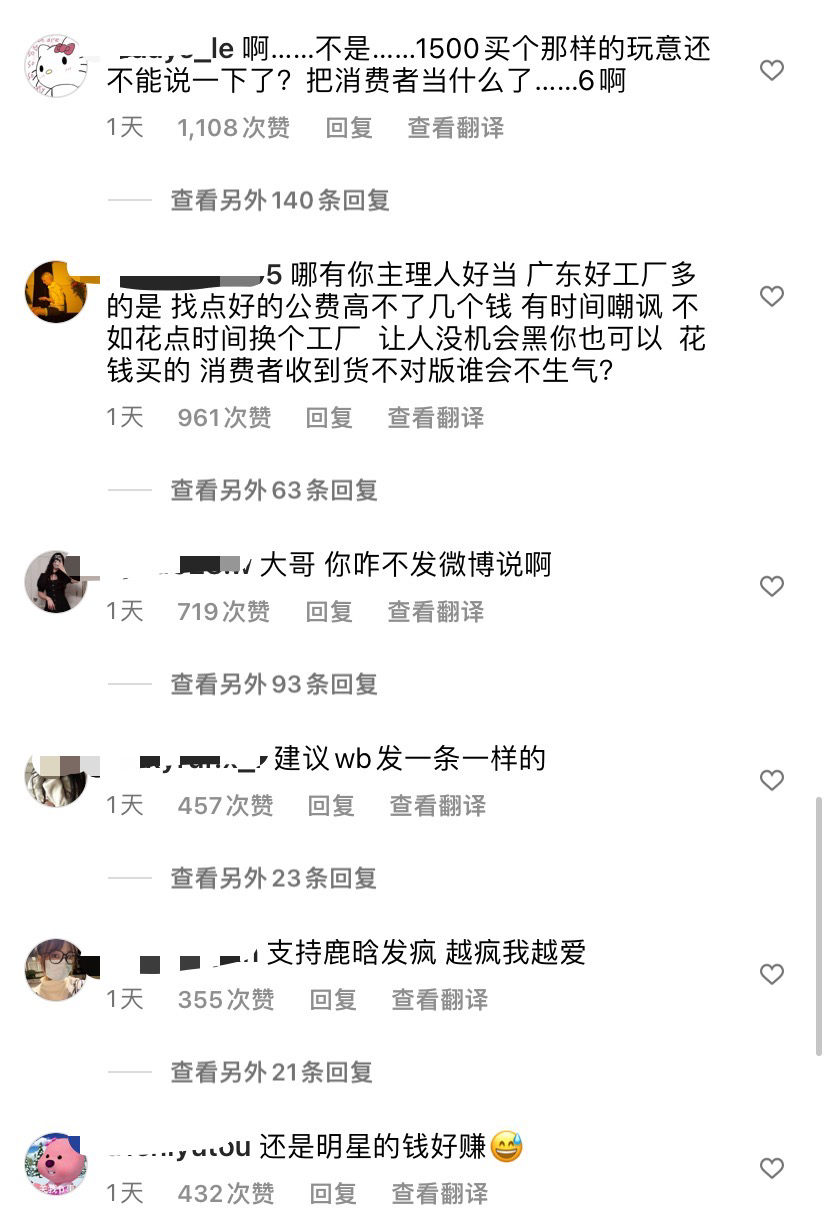Like the 大哥 你咋不发微博说啊 comment

(771, 586)
